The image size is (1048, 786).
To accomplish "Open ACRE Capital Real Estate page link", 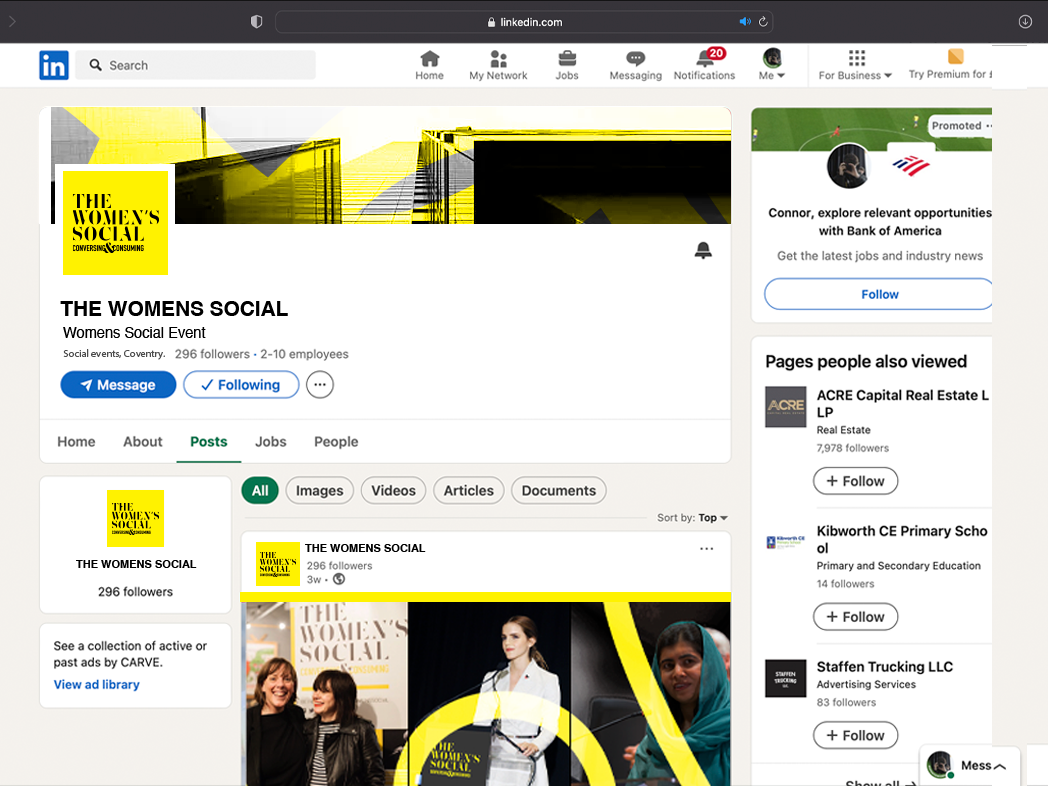I will [902, 404].
